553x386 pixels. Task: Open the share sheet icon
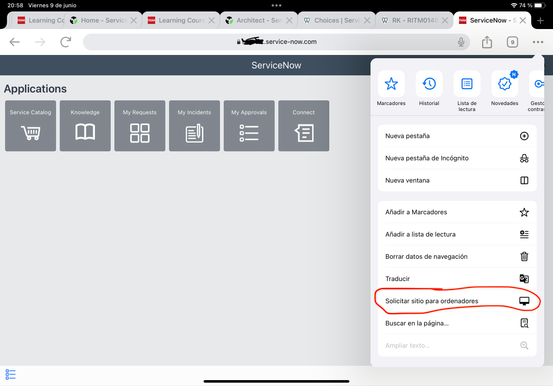(x=487, y=42)
